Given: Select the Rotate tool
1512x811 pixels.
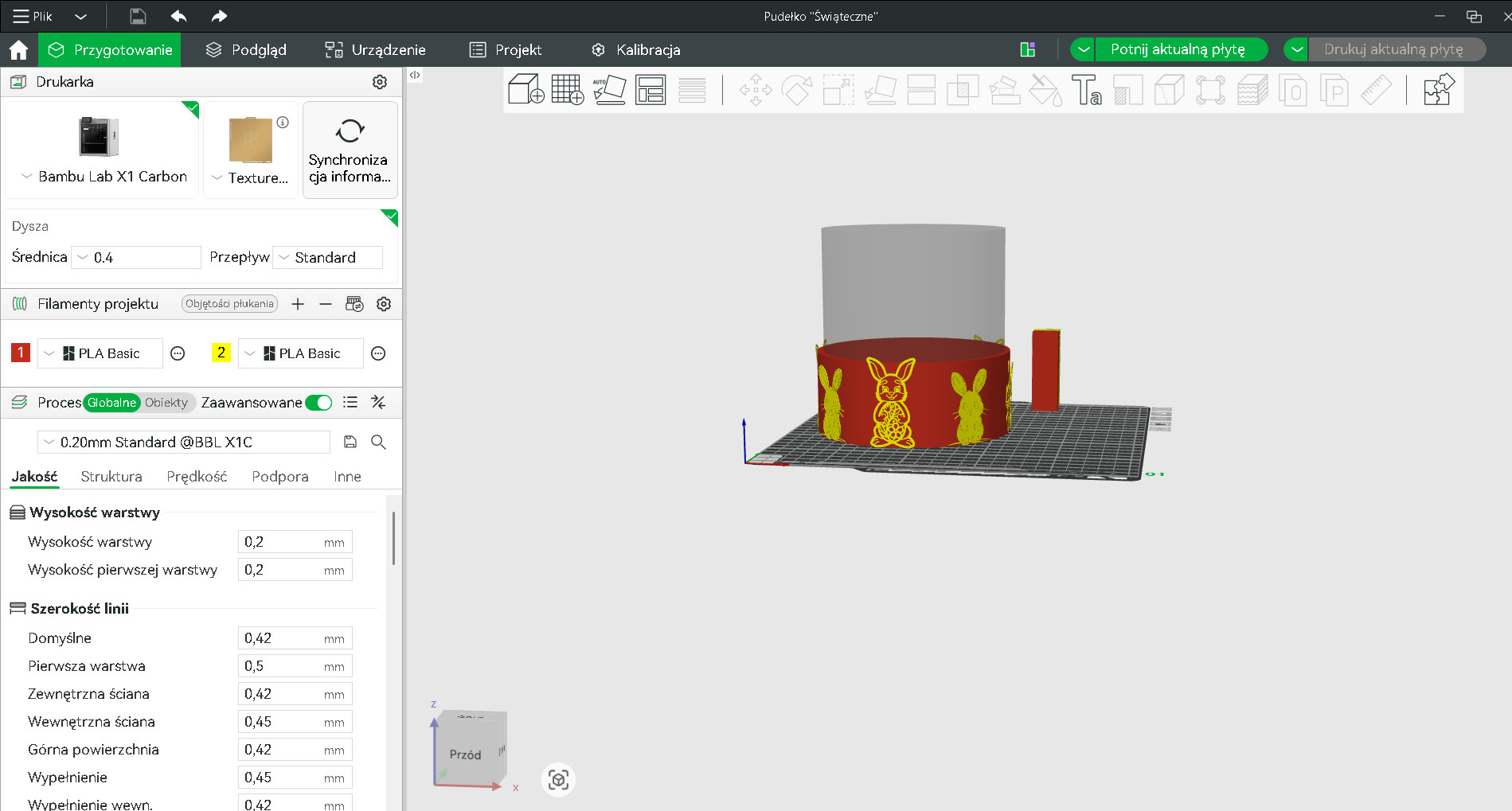Looking at the screenshot, I should tap(796, 90).
